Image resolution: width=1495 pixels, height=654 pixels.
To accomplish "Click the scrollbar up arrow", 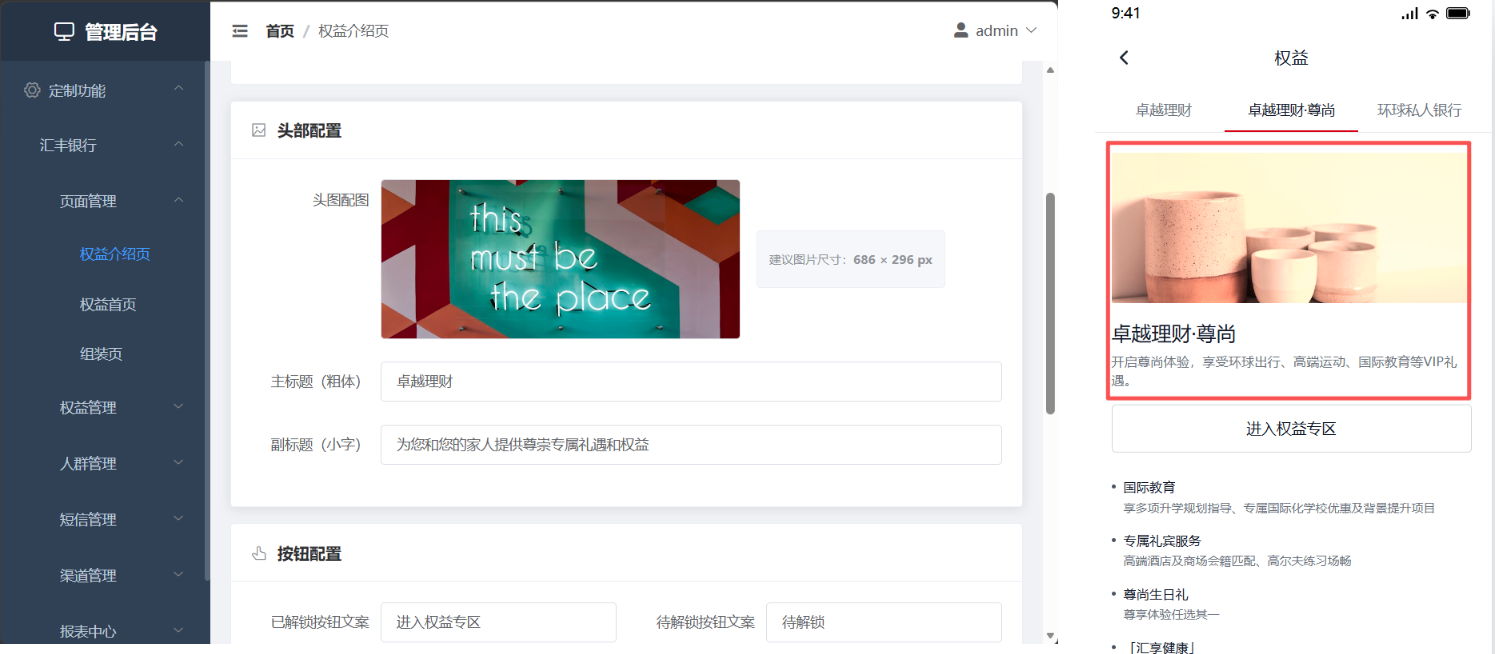I will coord(1050,70).
